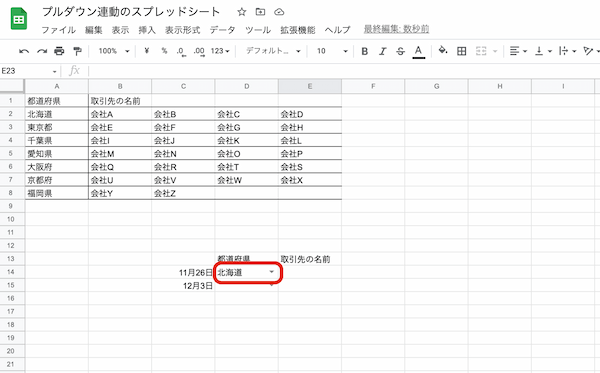Image resolution: width=600 pixels, height=373 pixels.
Task: Select cell containing 会社Z
Action: click(x=183, y=193)
